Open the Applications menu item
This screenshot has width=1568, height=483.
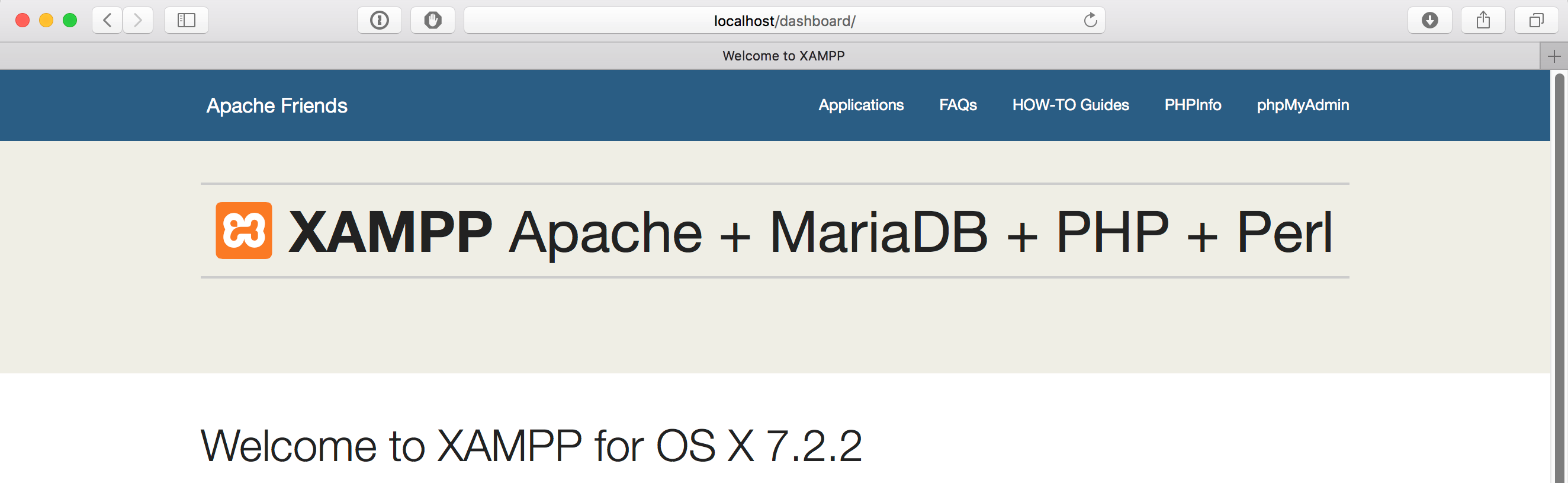tap(861, 105)
